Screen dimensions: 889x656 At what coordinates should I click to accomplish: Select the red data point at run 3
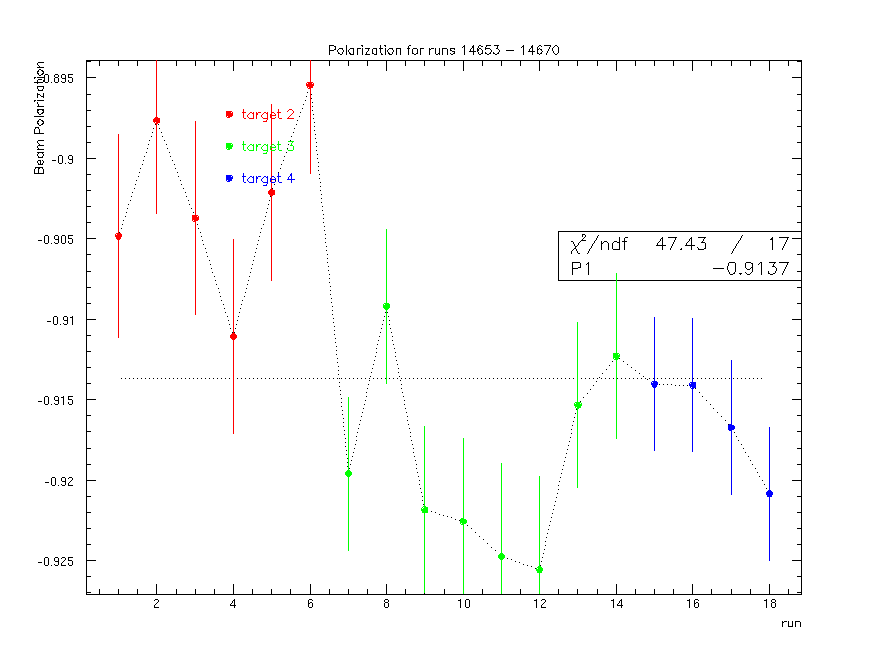point(196,218)
